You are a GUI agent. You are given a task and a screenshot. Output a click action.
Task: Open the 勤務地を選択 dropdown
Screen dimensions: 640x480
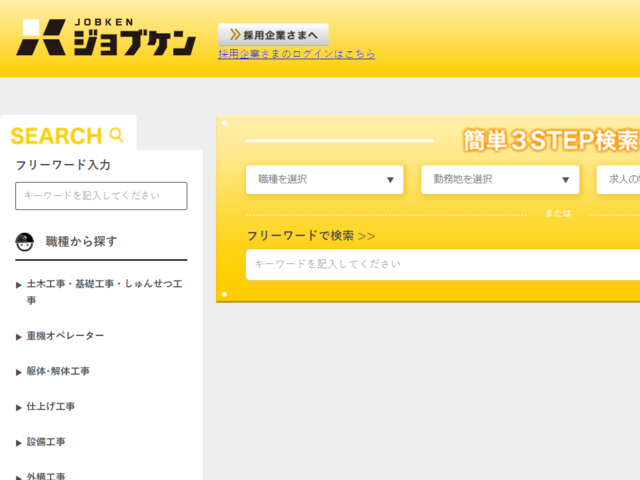[x=500, y=180]
